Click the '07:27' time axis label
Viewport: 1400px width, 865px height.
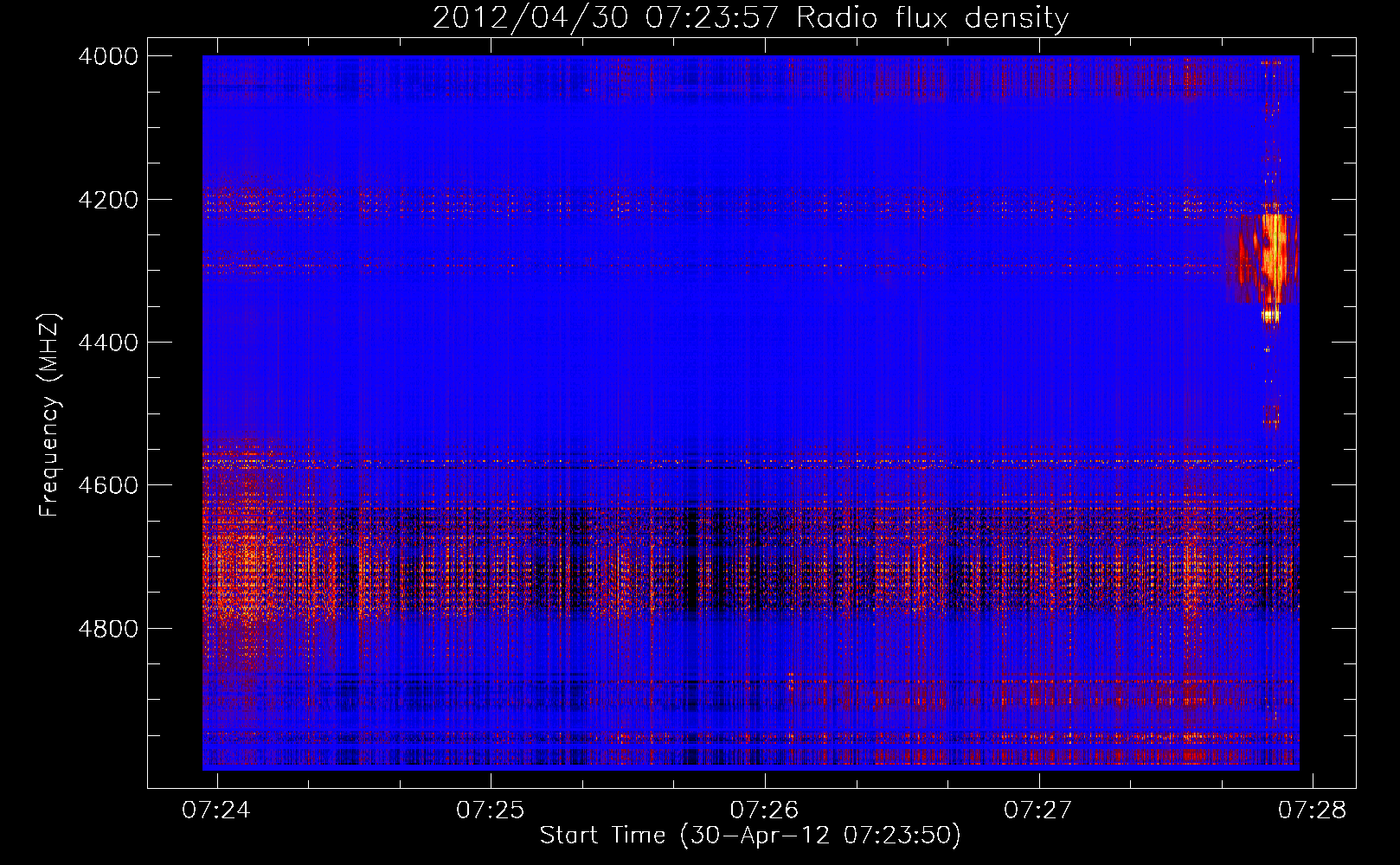coord(1037,810)
